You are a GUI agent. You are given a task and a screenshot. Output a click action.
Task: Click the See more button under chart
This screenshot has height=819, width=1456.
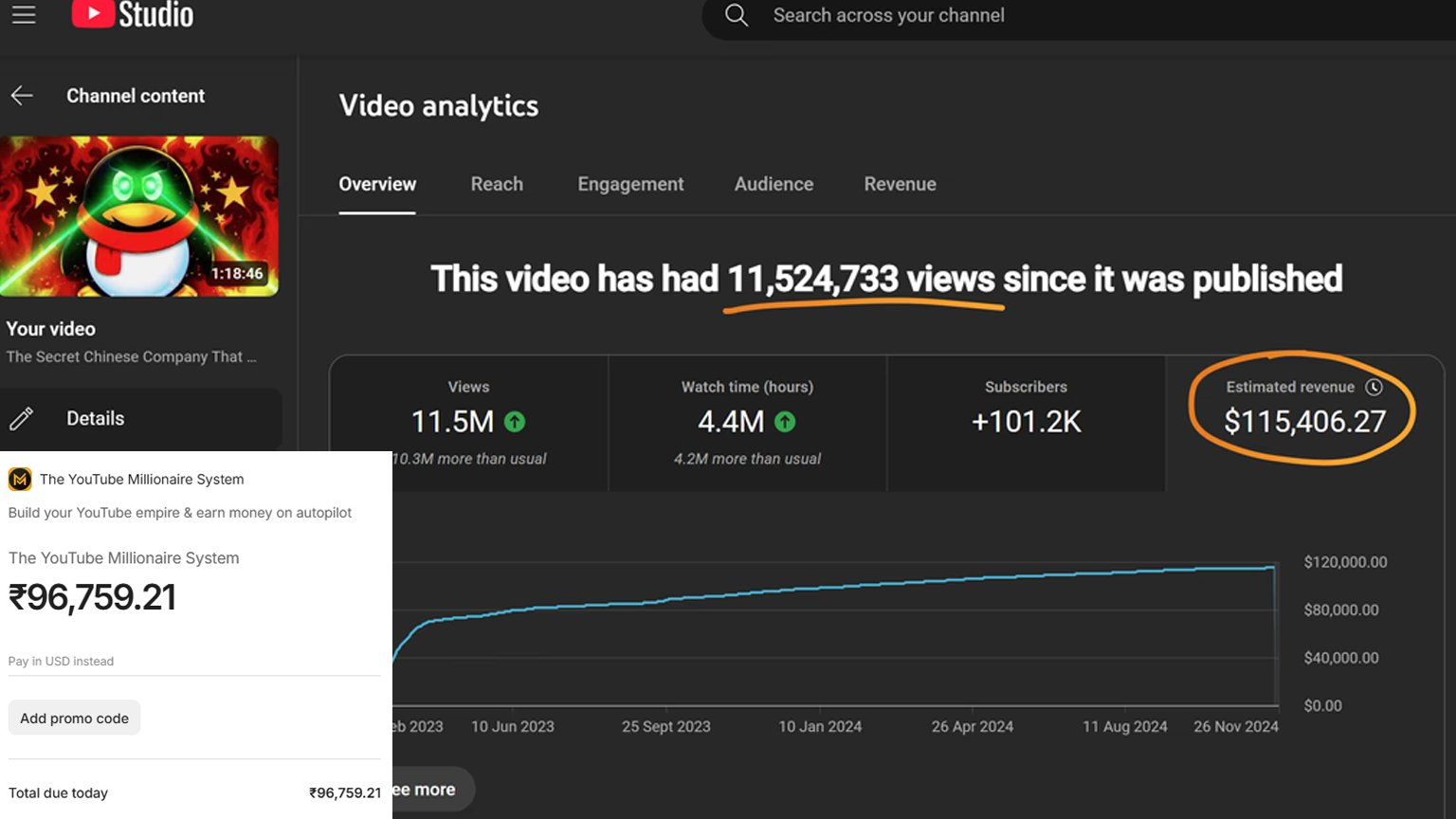(432, 790)
